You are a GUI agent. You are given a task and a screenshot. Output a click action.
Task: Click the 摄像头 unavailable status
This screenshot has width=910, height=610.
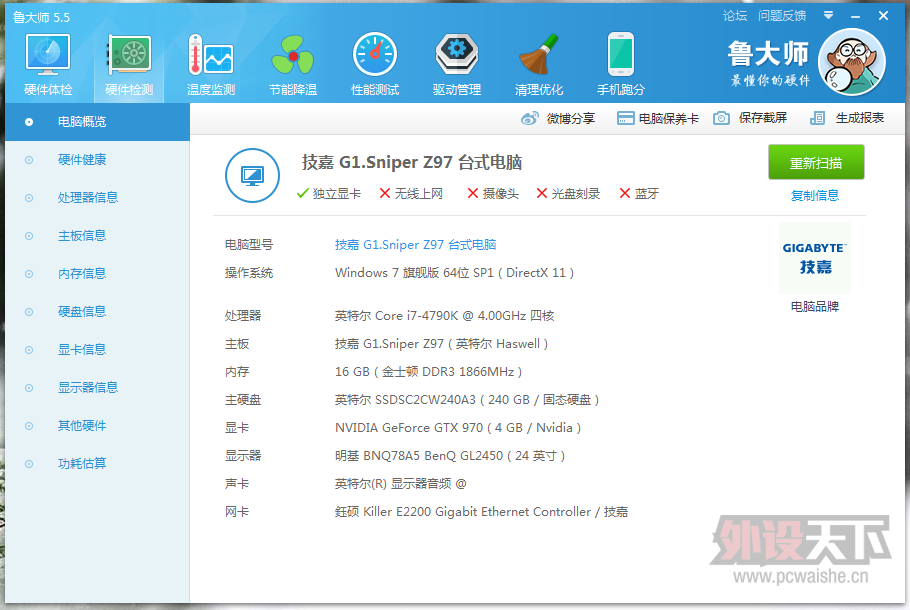click(x=493, y=194)
